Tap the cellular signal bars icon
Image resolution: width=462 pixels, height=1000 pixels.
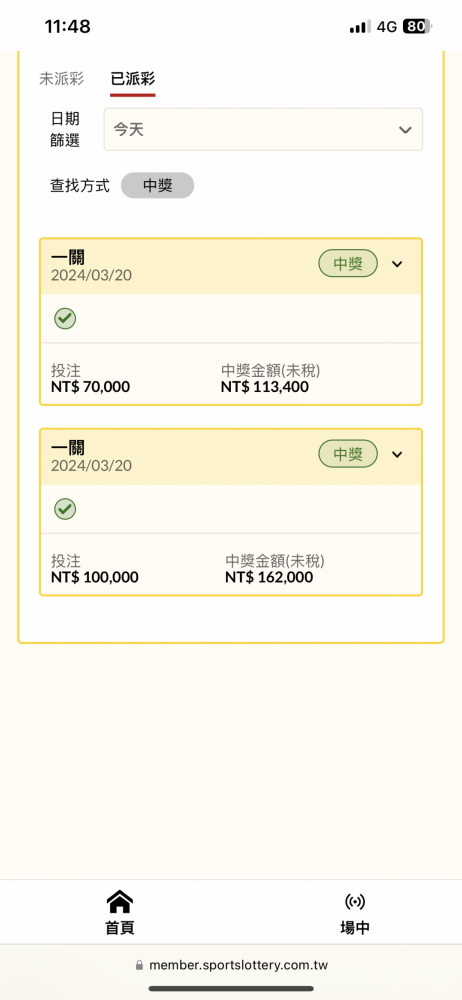click(x=360, y=27)
